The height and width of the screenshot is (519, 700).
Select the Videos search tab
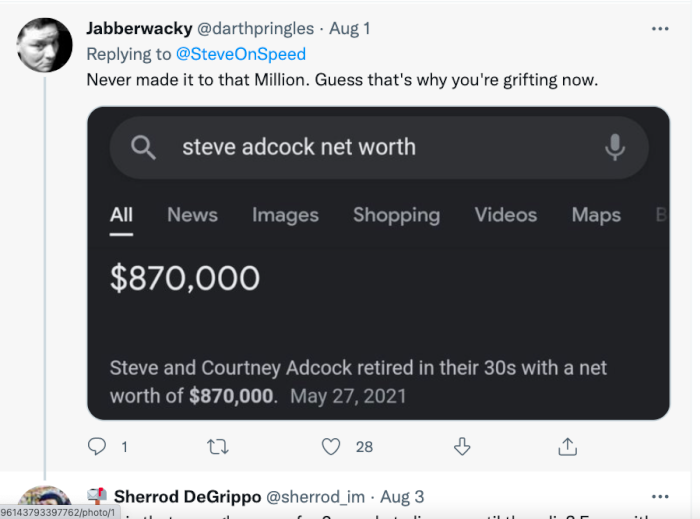pos(505,215)
